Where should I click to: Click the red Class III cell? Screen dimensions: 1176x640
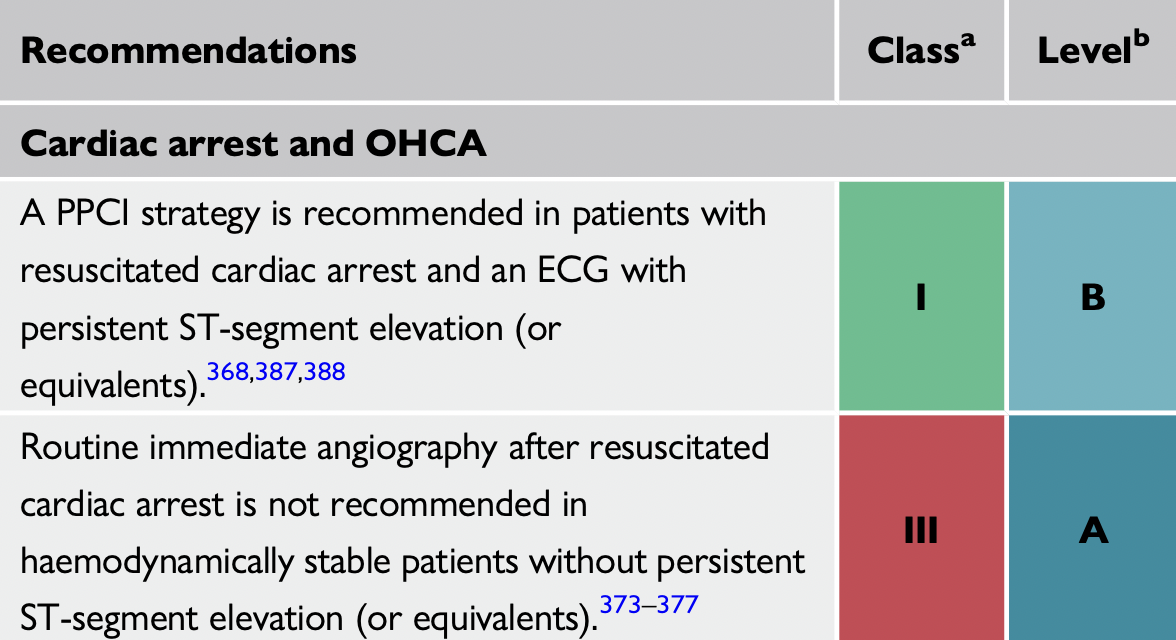(x=920, y=530)
